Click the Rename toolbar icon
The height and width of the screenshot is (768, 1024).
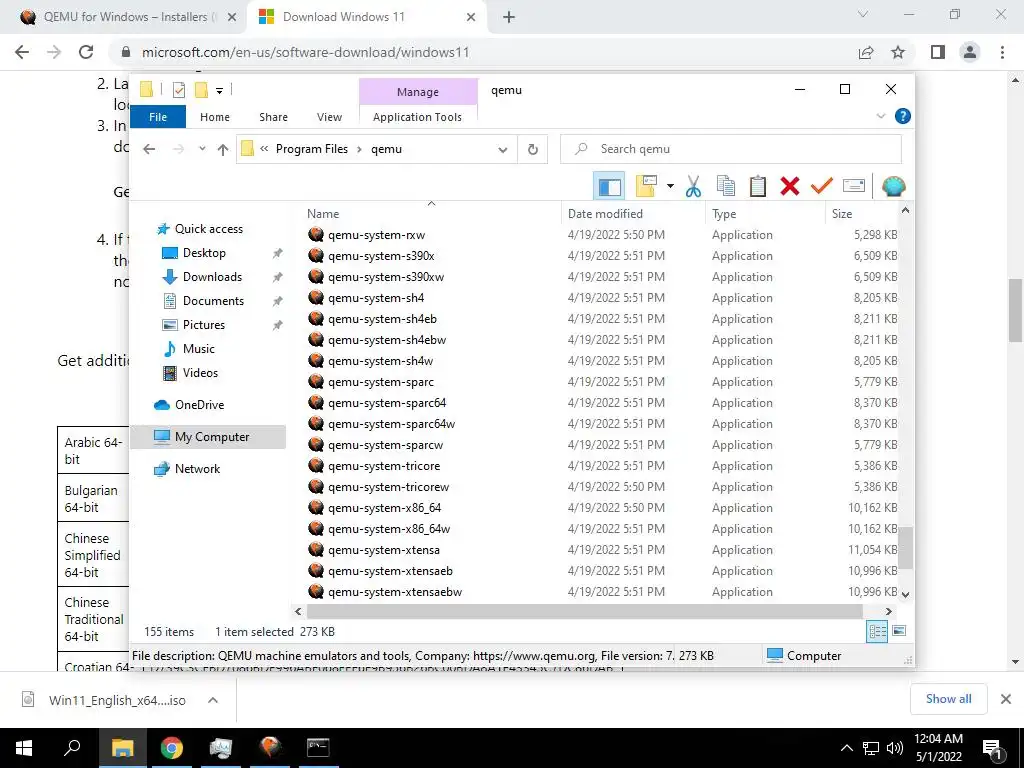point(854,187)
